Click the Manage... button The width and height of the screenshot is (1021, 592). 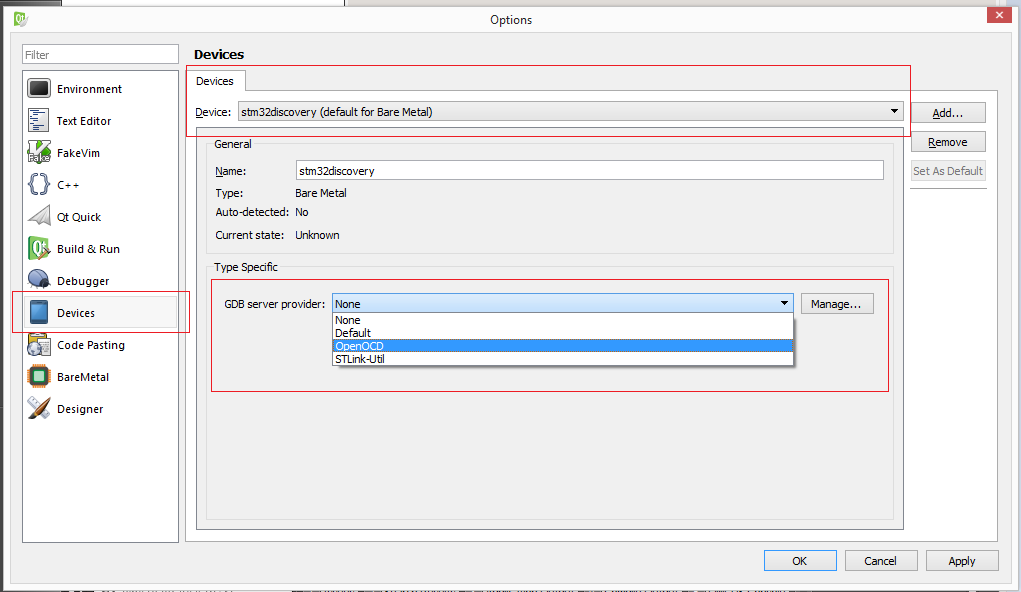click(x=837, y=304)
